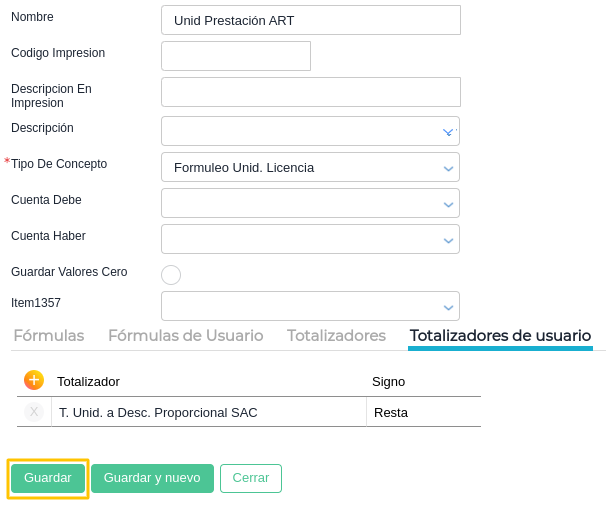Select the T. Unid. a Desc. Proporcional SAC cell
The height and width of the screenshot is (507, 606).
point(208,412)
